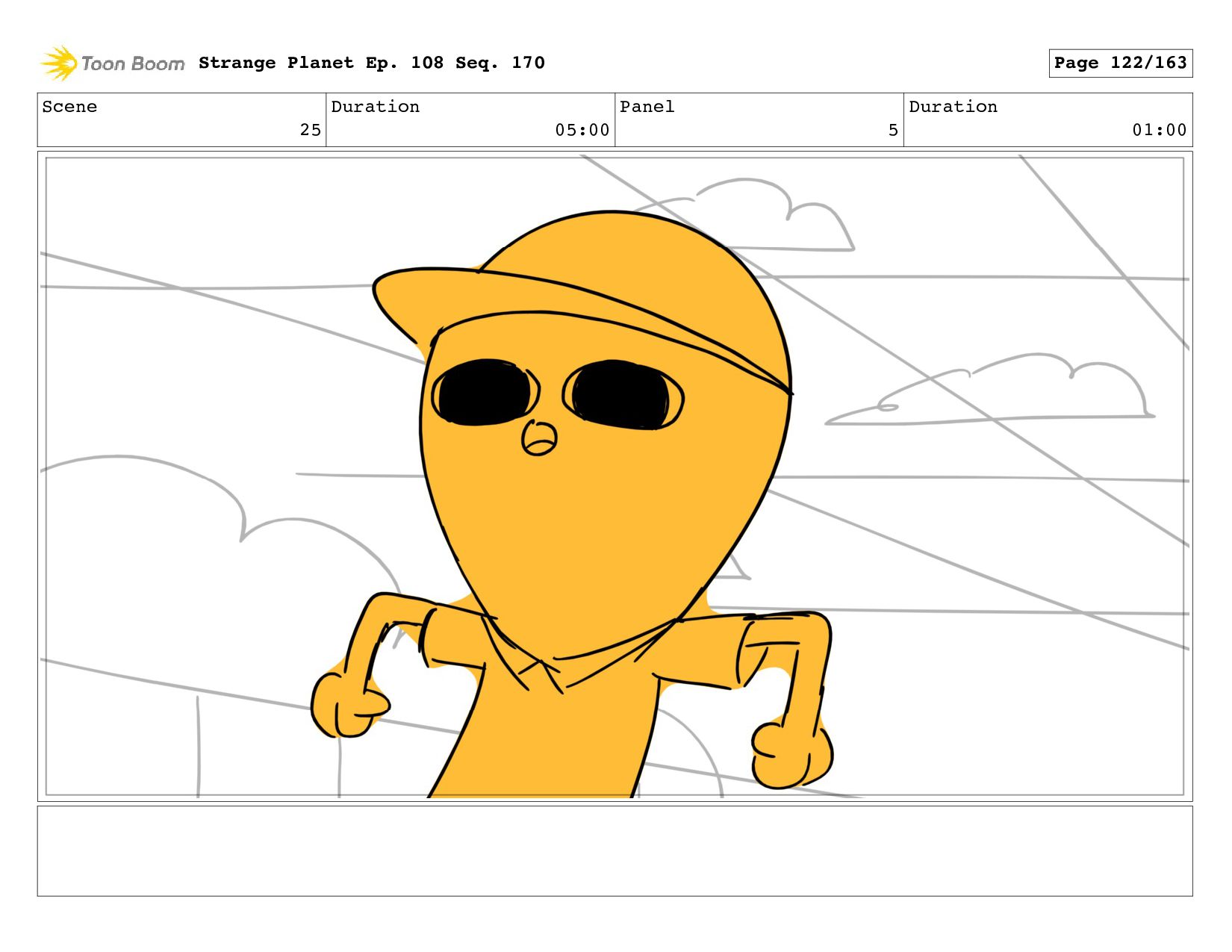Select panel duration value '01:00'
The height and width of the screenshot is (952, 1232).
point(1159,130)
